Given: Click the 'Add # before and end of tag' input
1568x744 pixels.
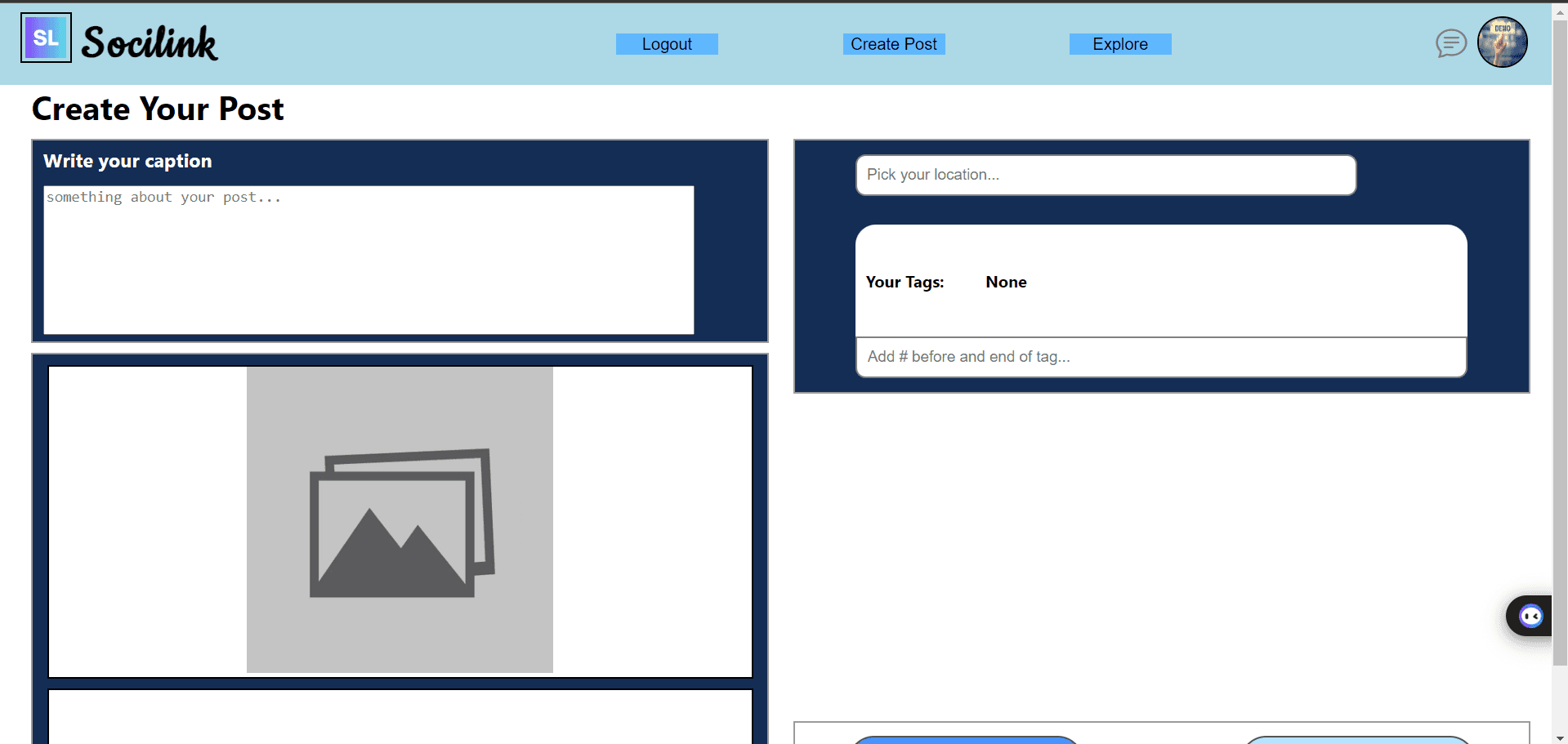Looking at the screenshot, I should point(1160,357).
